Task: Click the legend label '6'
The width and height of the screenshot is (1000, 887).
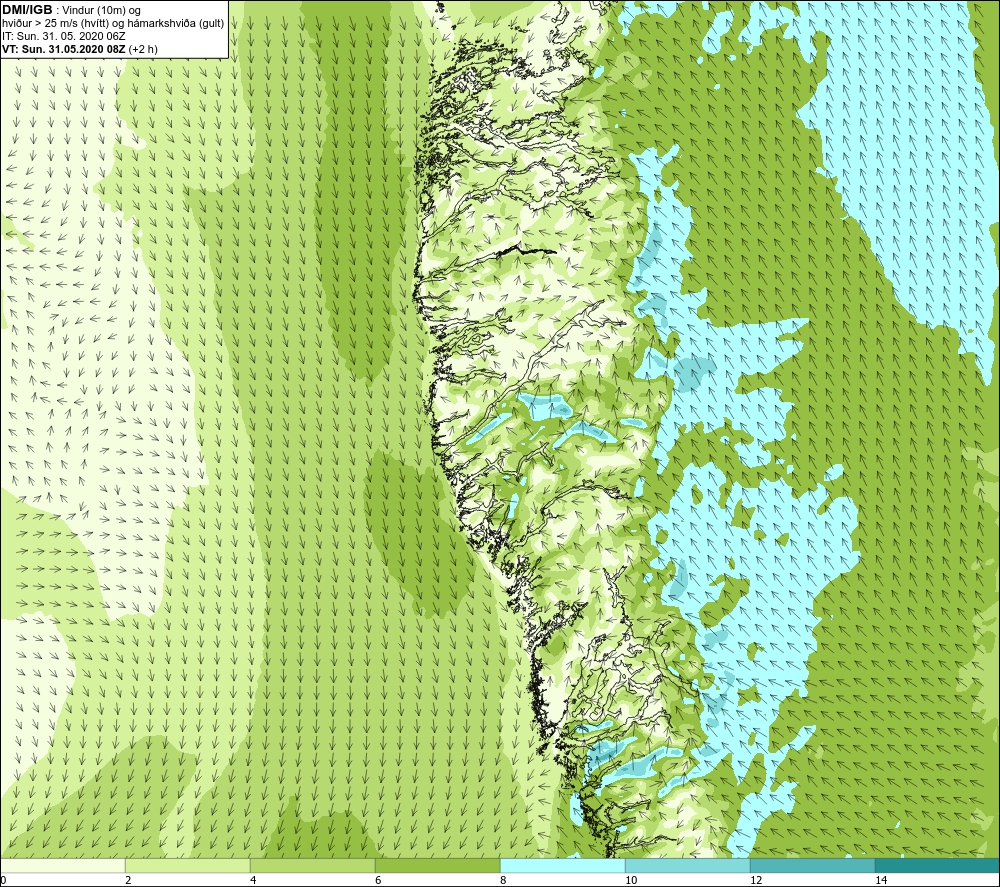Action: point(378,880)
